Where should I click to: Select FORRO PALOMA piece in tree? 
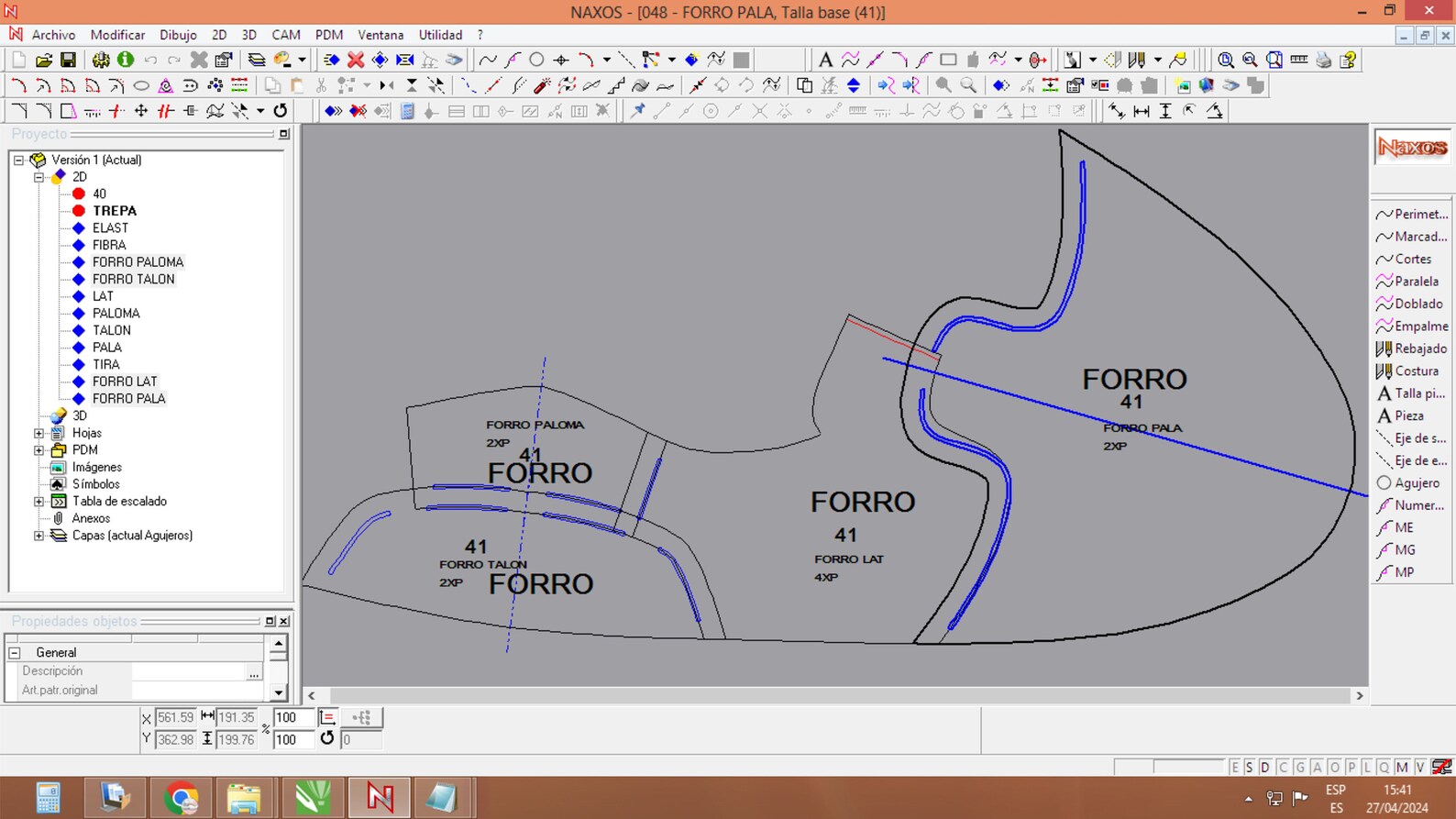click(138, 262)
